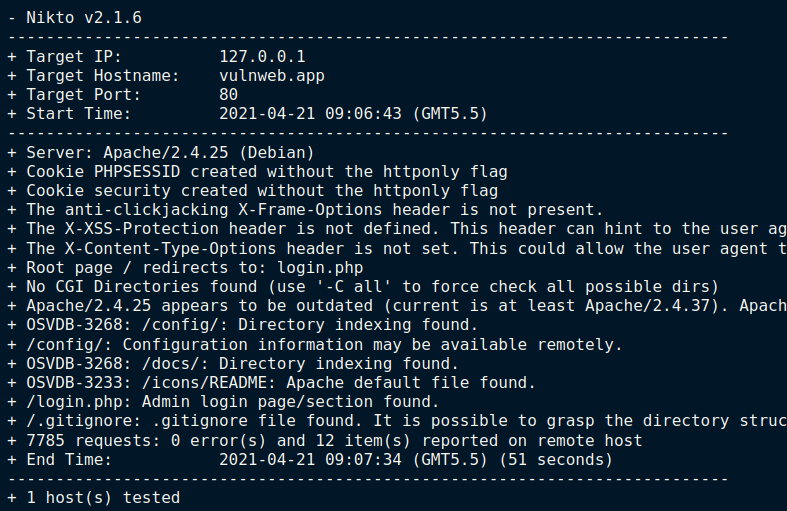Click the Apache outdated version warning
787x511 pixels.
click(398, 306)
